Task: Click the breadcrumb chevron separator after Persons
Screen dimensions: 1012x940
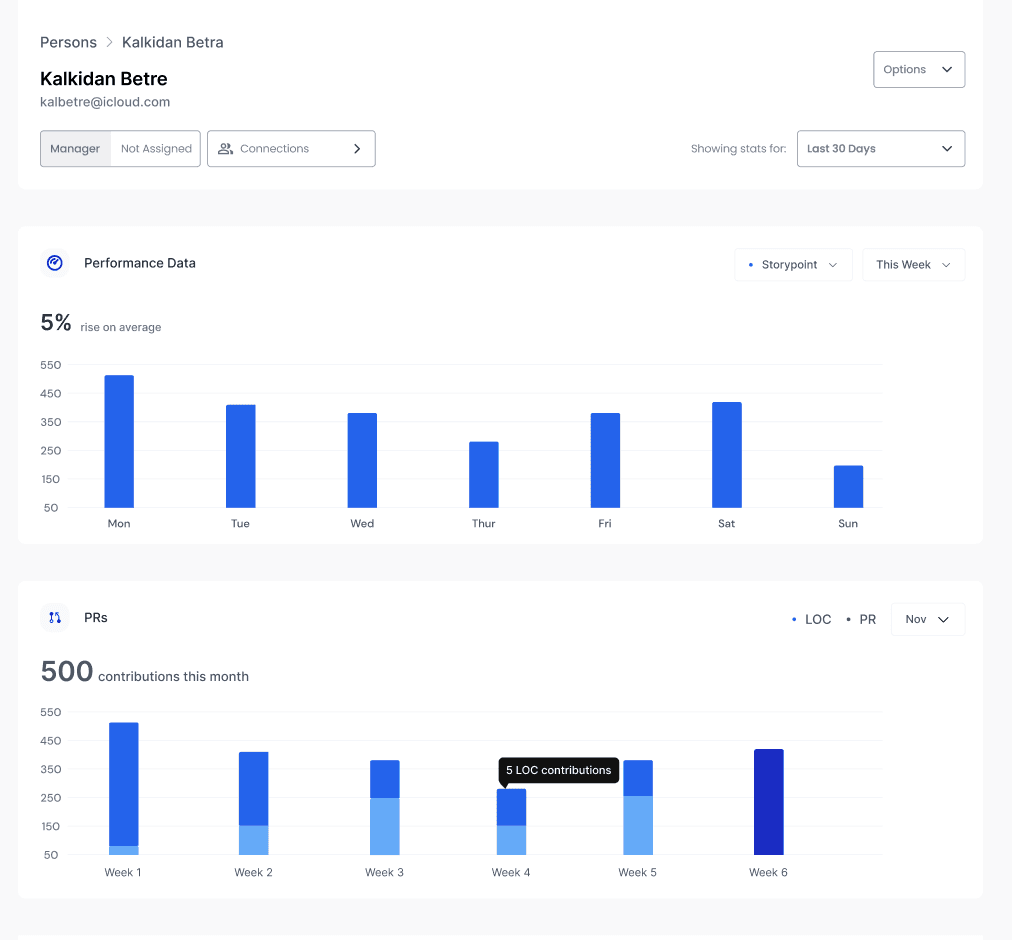Action: [110, 43]
